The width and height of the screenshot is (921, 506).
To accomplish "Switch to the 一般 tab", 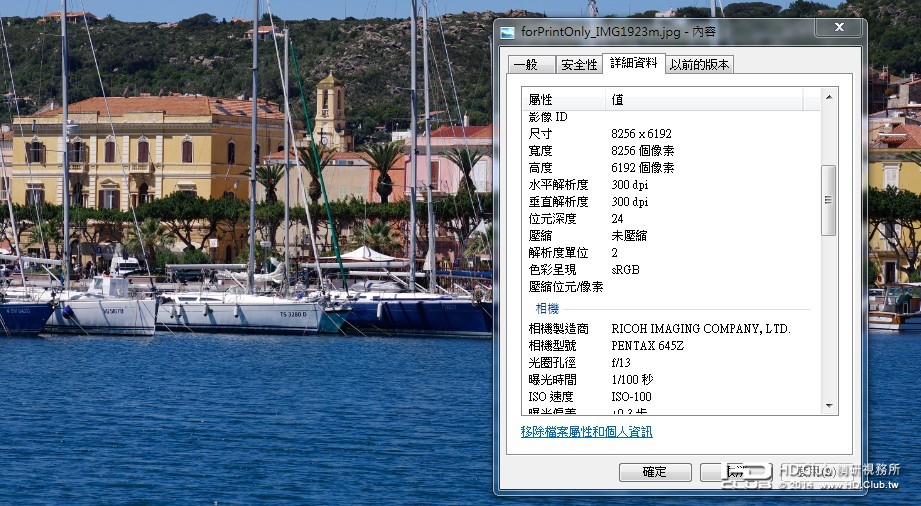I will tap(531, 65).
